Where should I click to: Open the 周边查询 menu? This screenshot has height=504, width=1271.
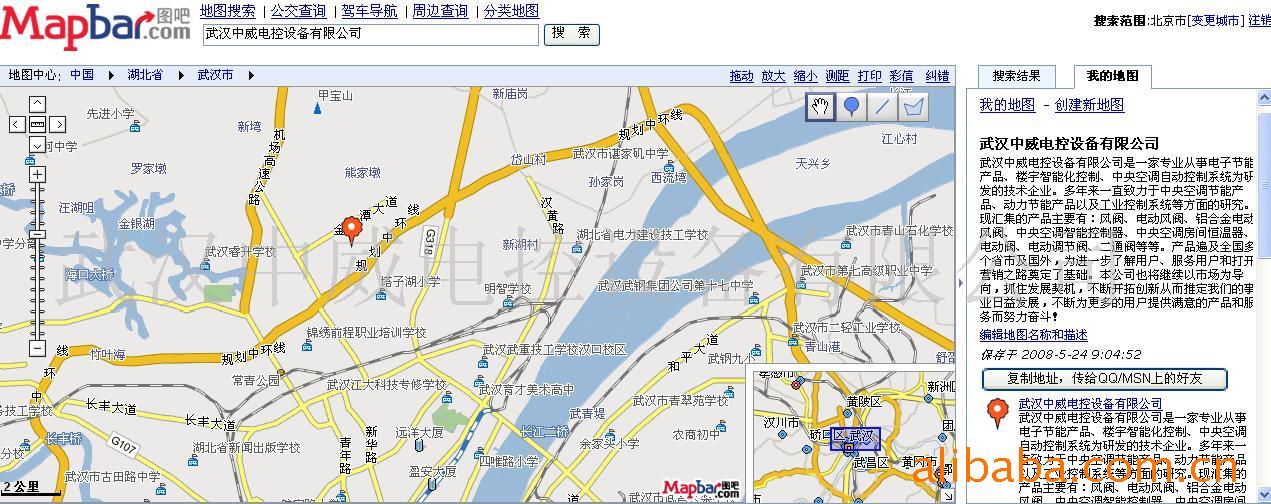pyautogui.click(x=440, y=11)
